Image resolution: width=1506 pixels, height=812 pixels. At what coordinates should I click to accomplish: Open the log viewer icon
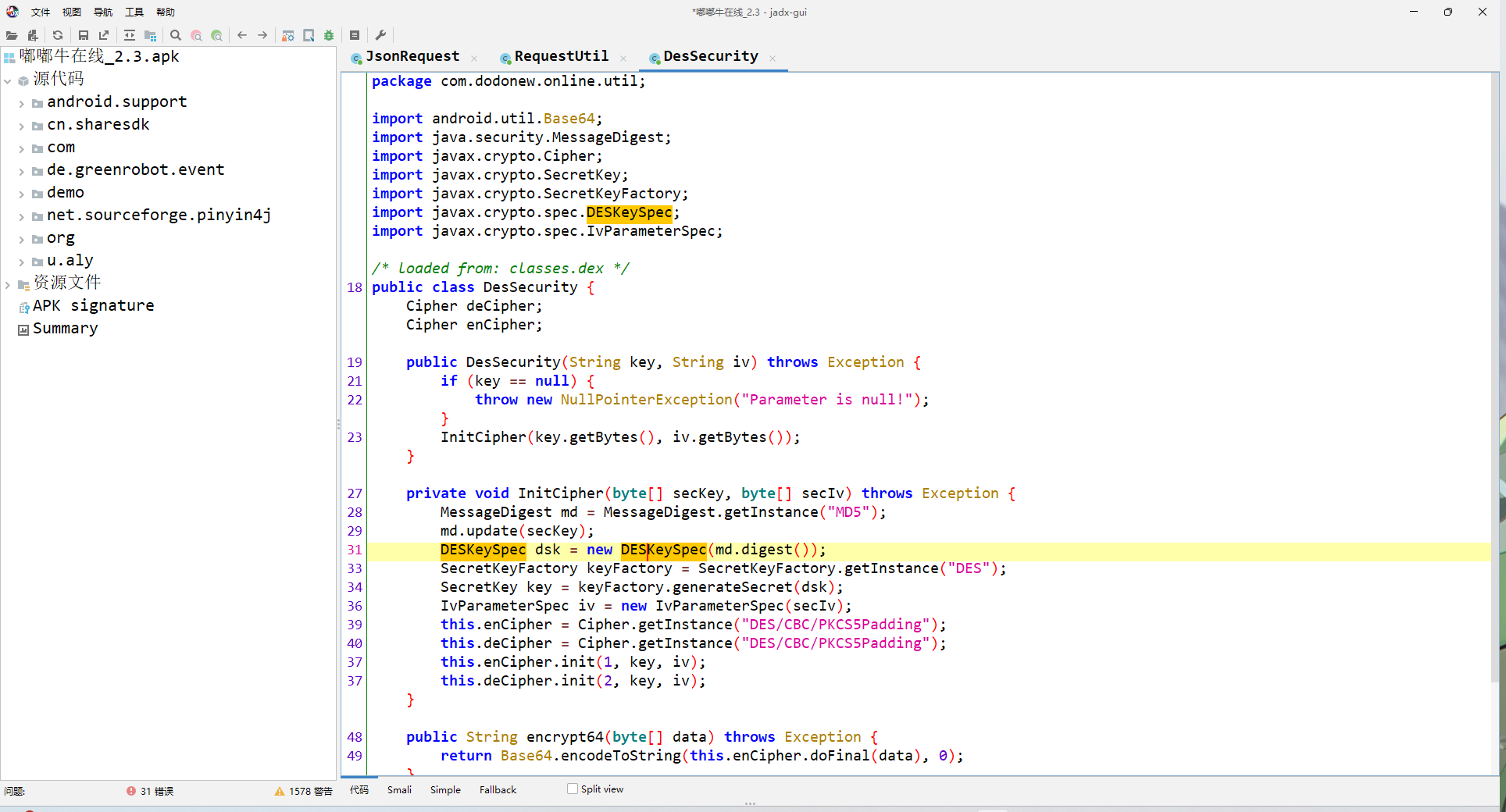(355, 35)
